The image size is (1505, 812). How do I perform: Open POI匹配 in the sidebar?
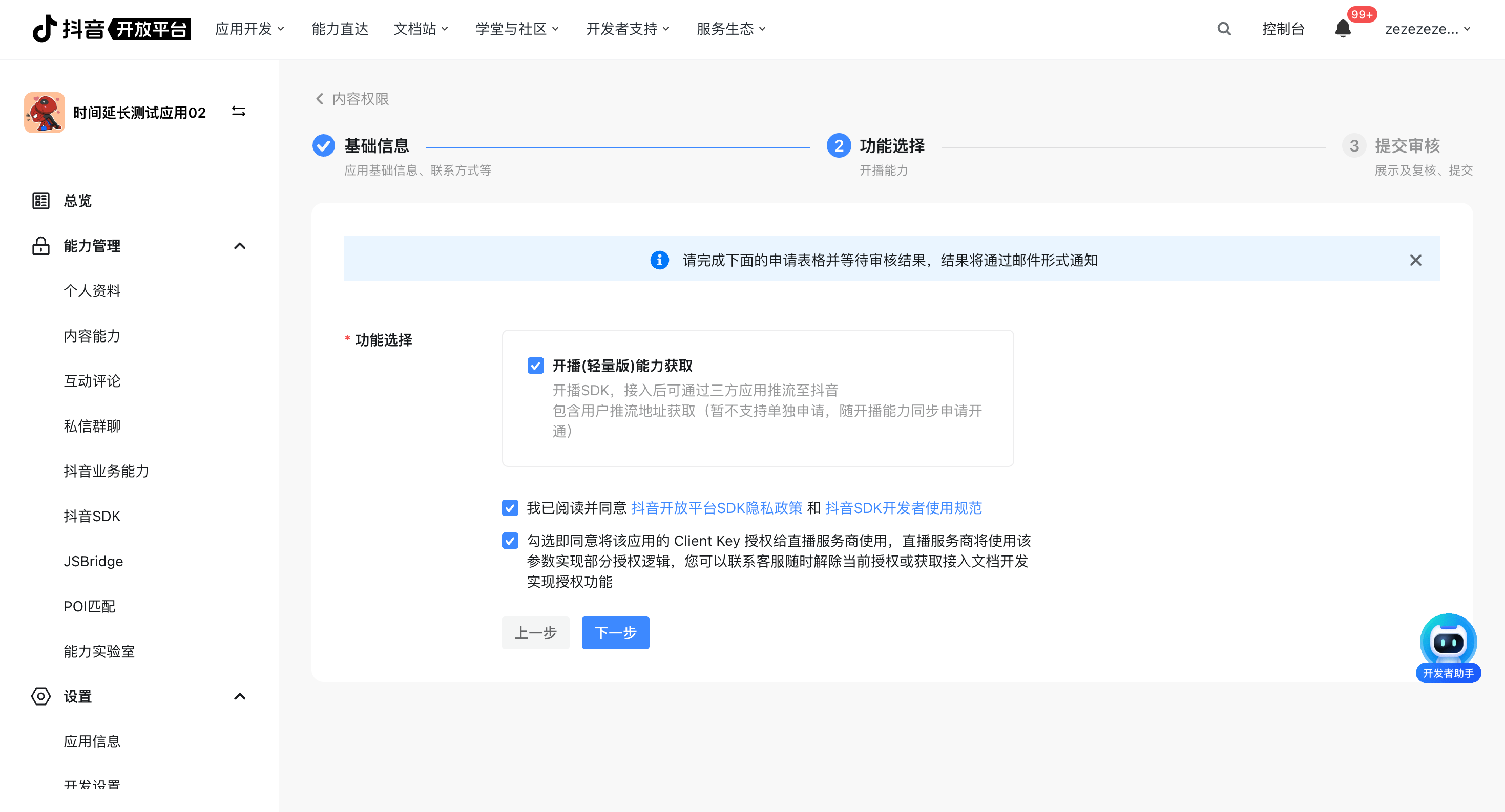(90, 606)
